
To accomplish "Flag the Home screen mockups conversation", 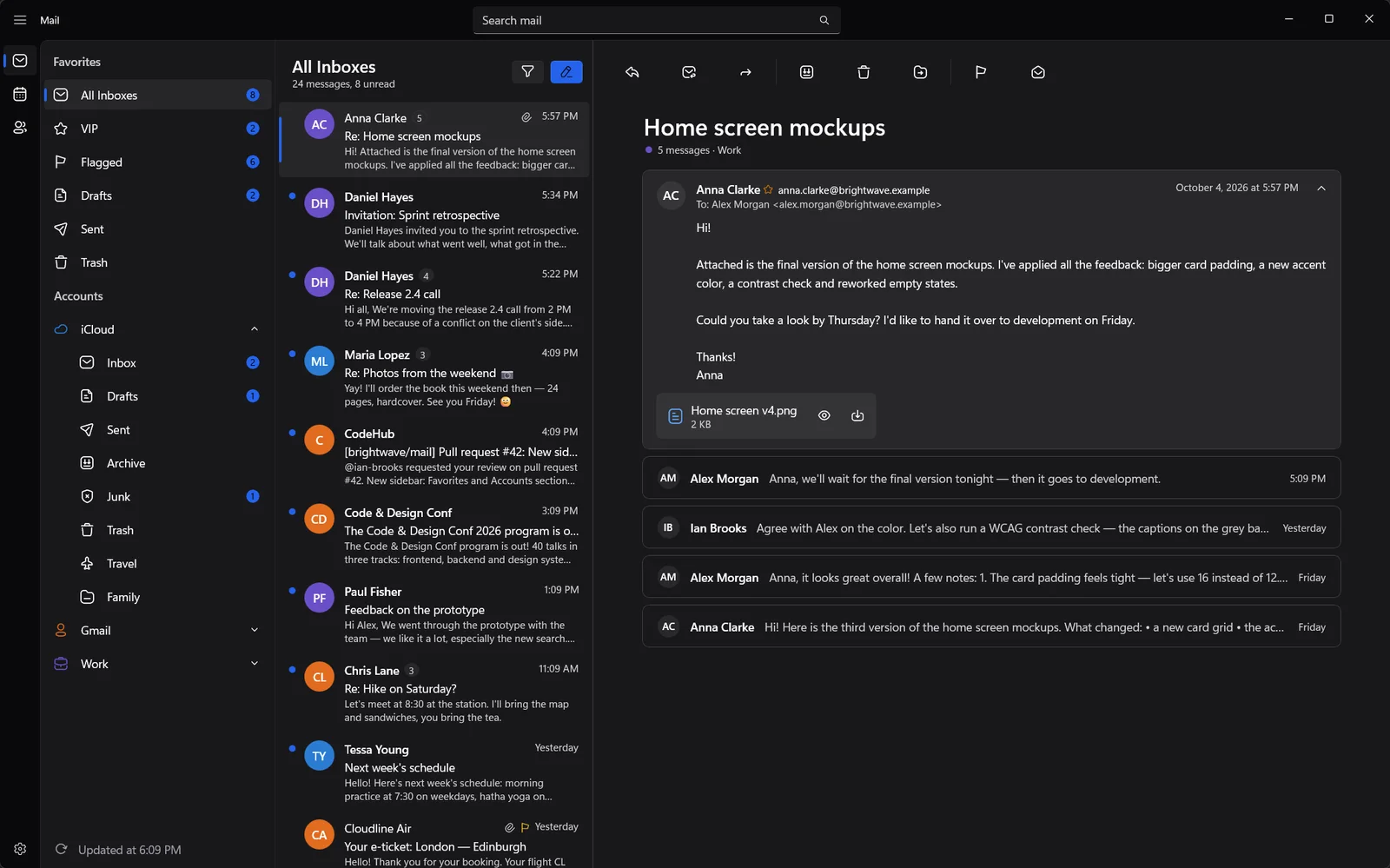I will pos(981,72).
